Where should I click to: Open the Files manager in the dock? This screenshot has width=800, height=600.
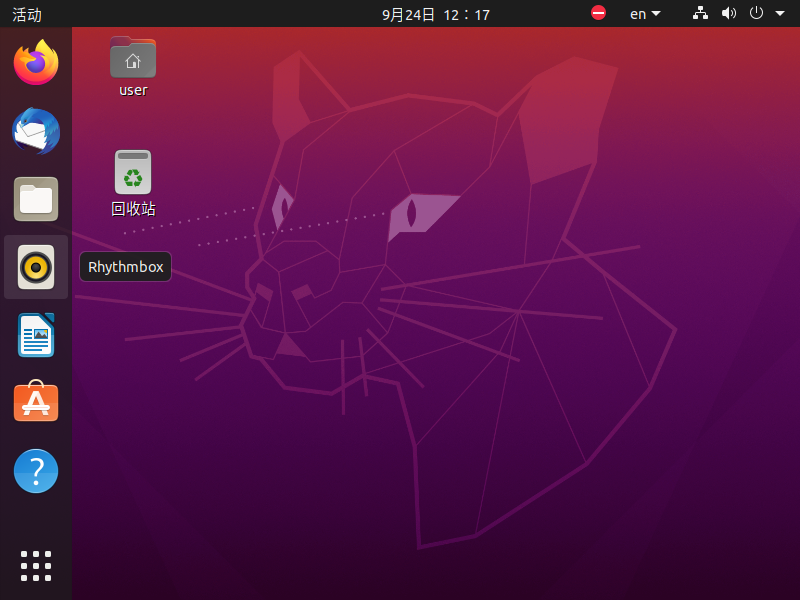coord(36,199)
